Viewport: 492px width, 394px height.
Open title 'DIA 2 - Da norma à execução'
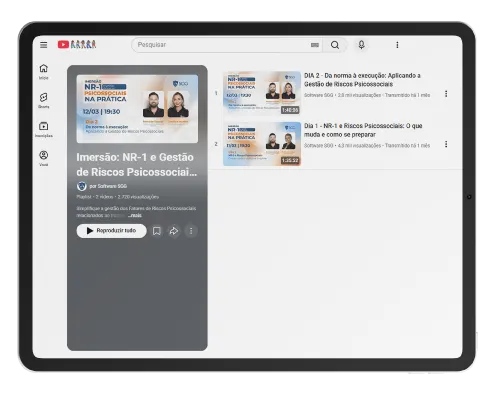pyautogui.click(x=362, y=80)
